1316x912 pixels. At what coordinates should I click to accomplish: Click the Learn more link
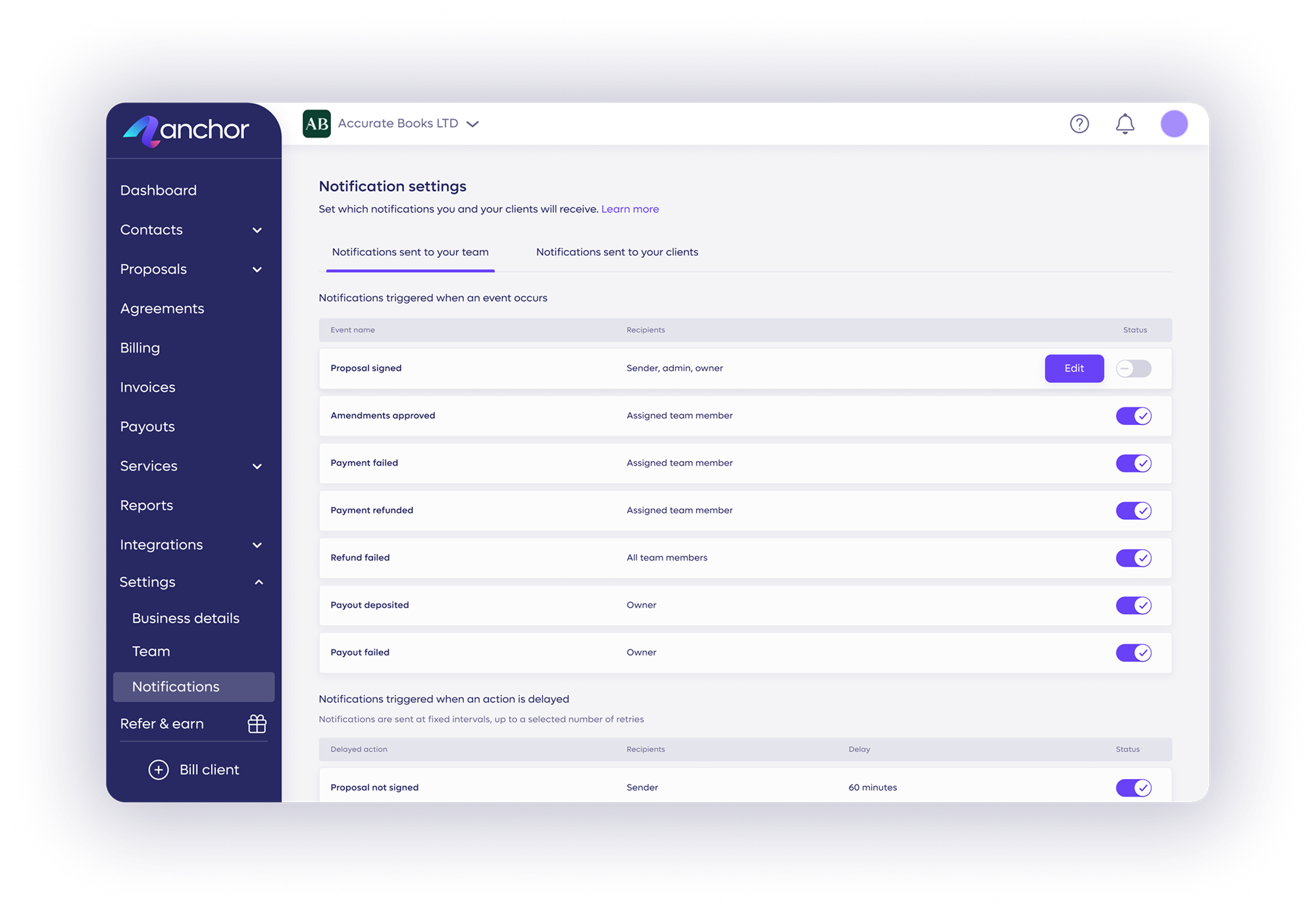pyautogui.click(x=630, y=209)
